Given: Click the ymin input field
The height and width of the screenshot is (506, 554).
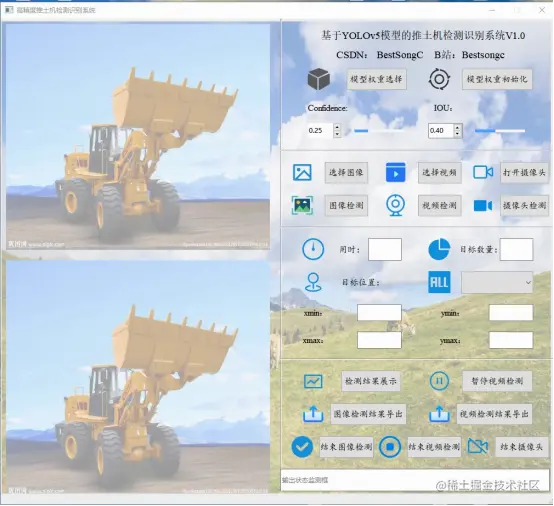Looking at the screenshot, I should [511, 313].
